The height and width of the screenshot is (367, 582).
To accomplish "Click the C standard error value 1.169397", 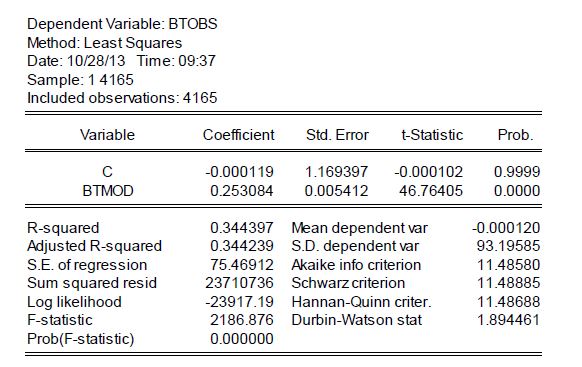I will [x=336, y=172].
